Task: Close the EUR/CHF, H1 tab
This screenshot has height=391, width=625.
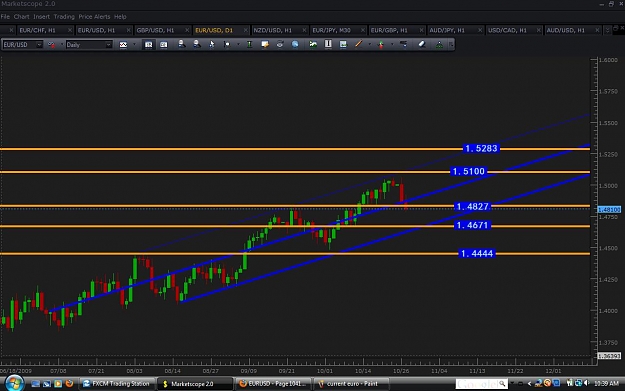Action: click(x=70, y=30)
